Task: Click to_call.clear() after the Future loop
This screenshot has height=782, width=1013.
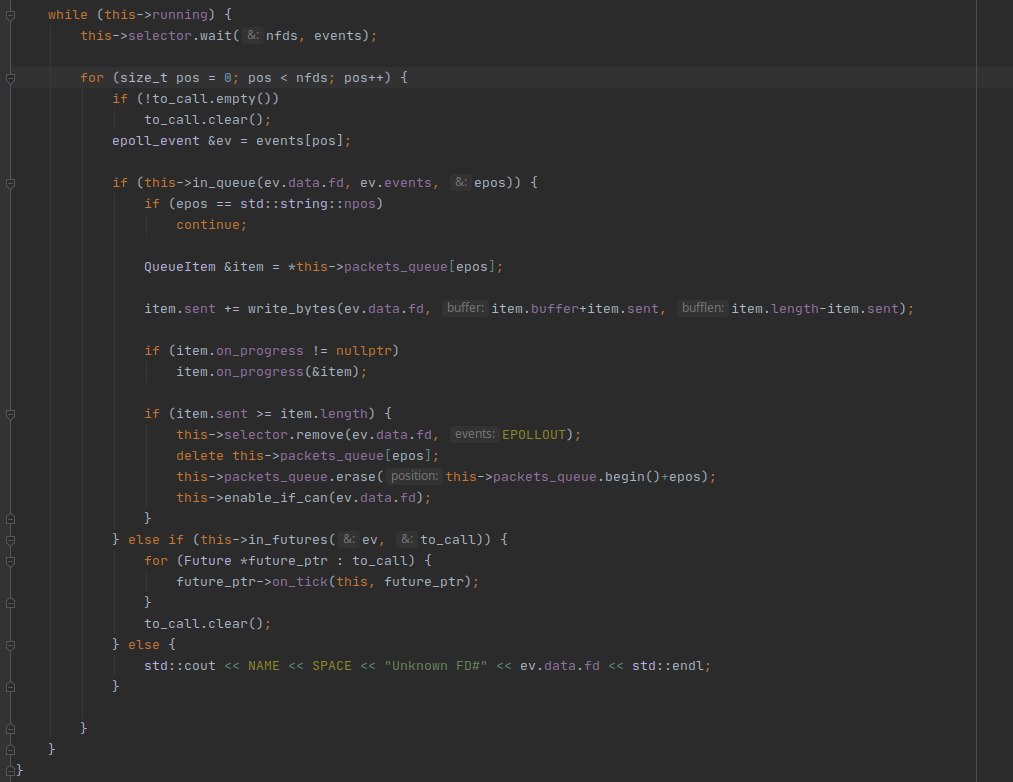Action: [204, 624]
